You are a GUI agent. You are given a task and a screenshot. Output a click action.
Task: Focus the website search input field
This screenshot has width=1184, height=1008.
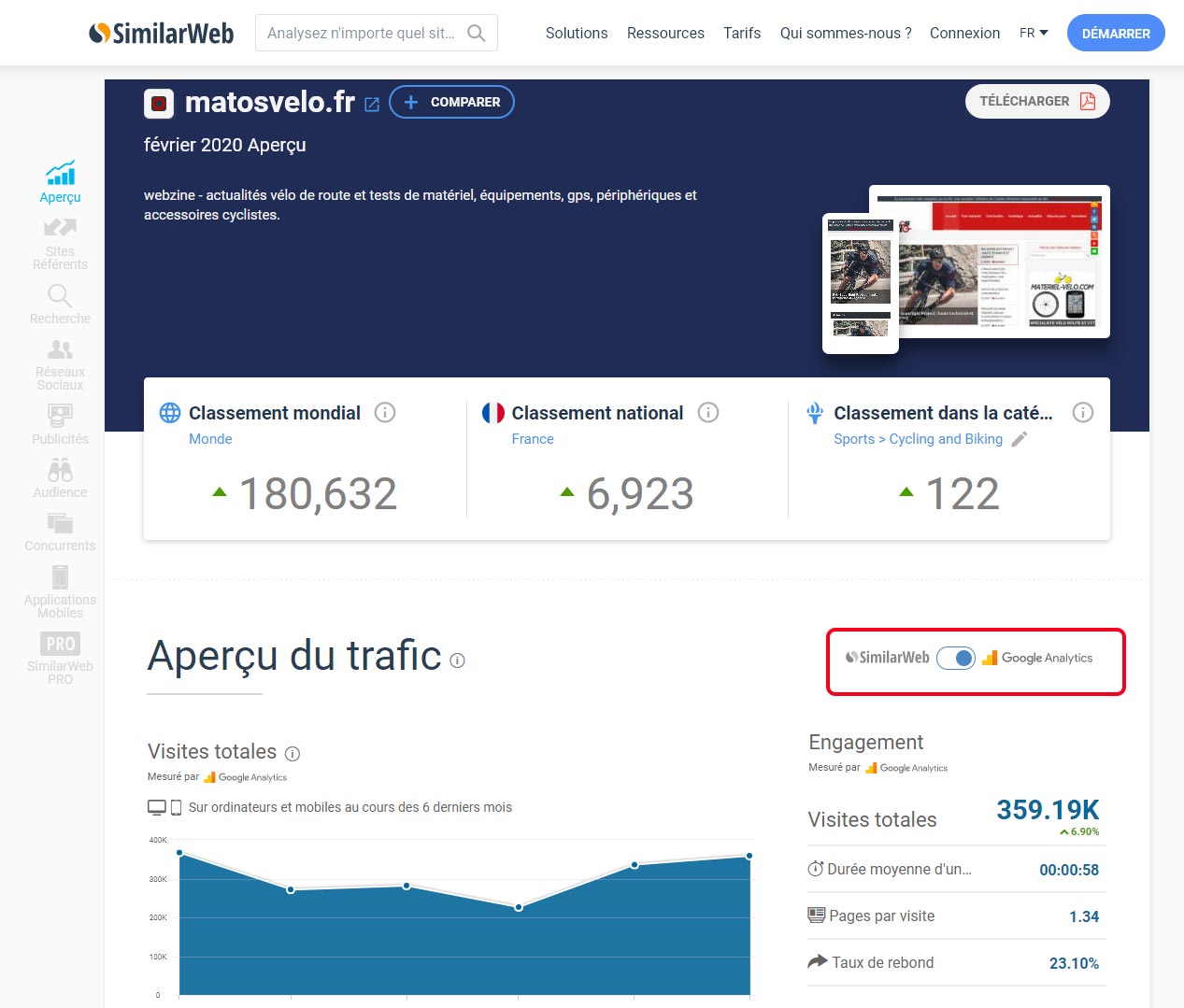click(x=376, y=33)
